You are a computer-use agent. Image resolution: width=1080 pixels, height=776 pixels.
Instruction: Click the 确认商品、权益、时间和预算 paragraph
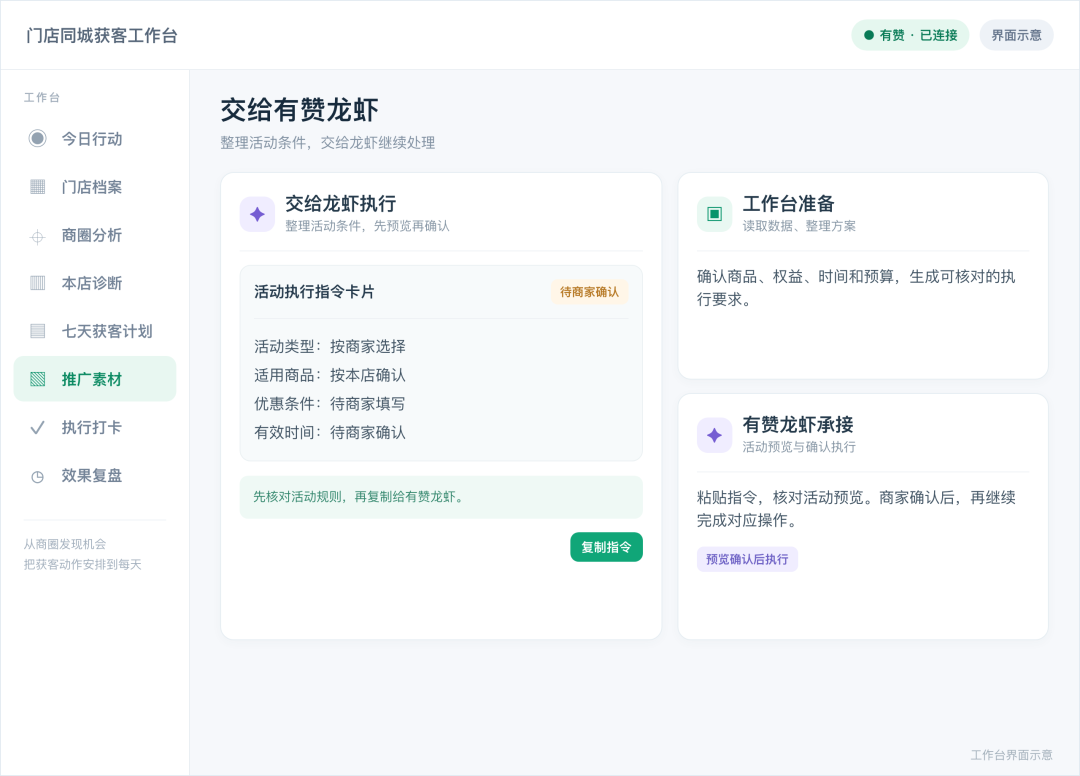pyautogui.click(x=856, y=288)
